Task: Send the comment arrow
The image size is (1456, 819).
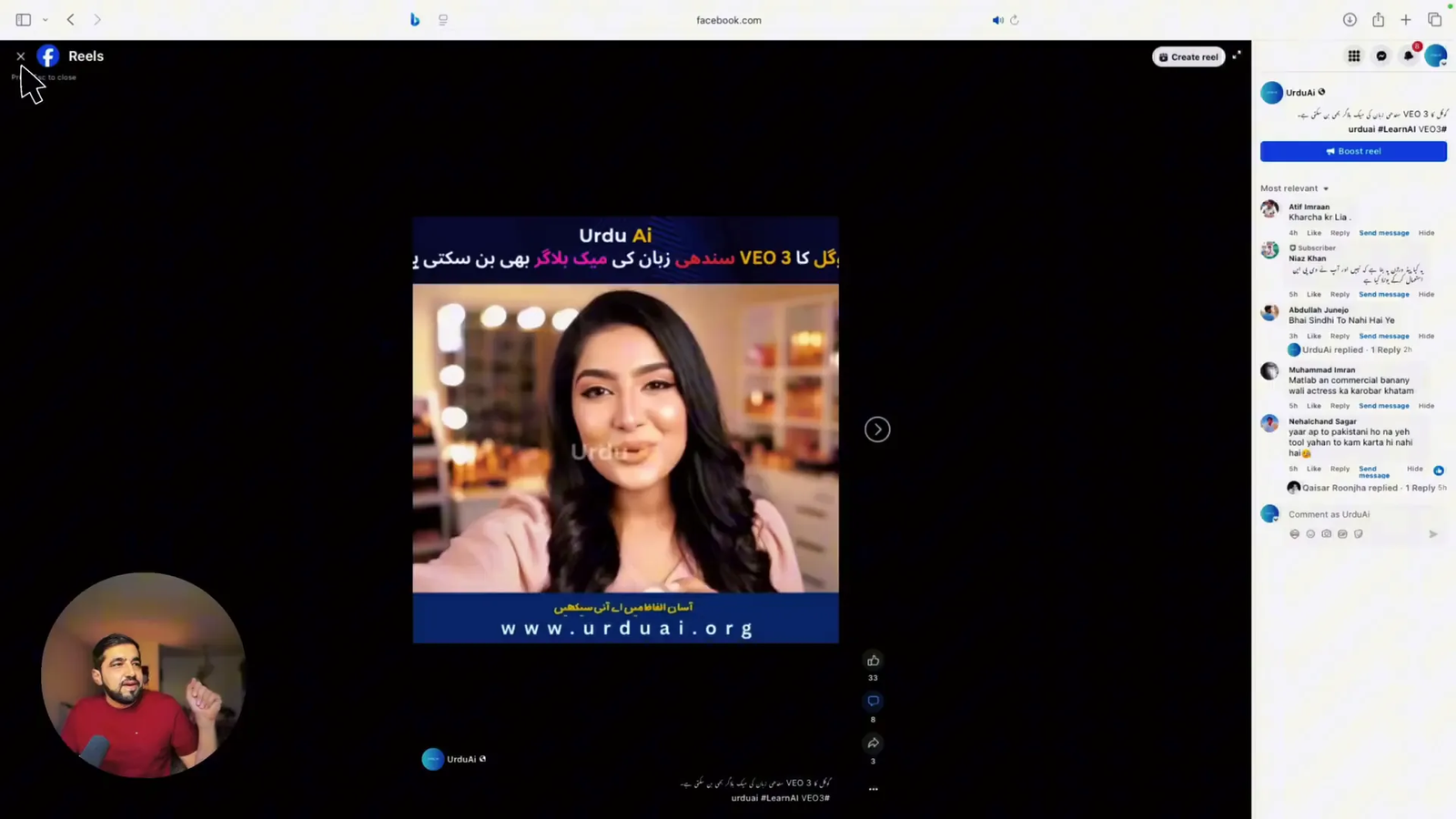Action: tap(1433, 534)
